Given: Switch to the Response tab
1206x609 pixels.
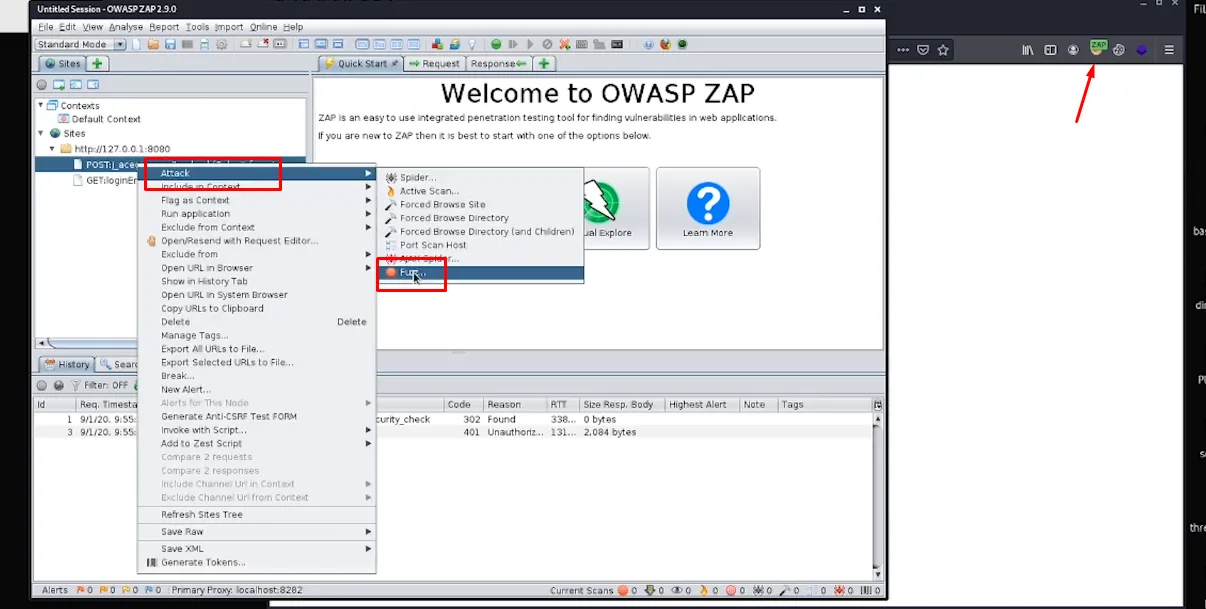Looking at the screenshot, I should tap(498, 63).
